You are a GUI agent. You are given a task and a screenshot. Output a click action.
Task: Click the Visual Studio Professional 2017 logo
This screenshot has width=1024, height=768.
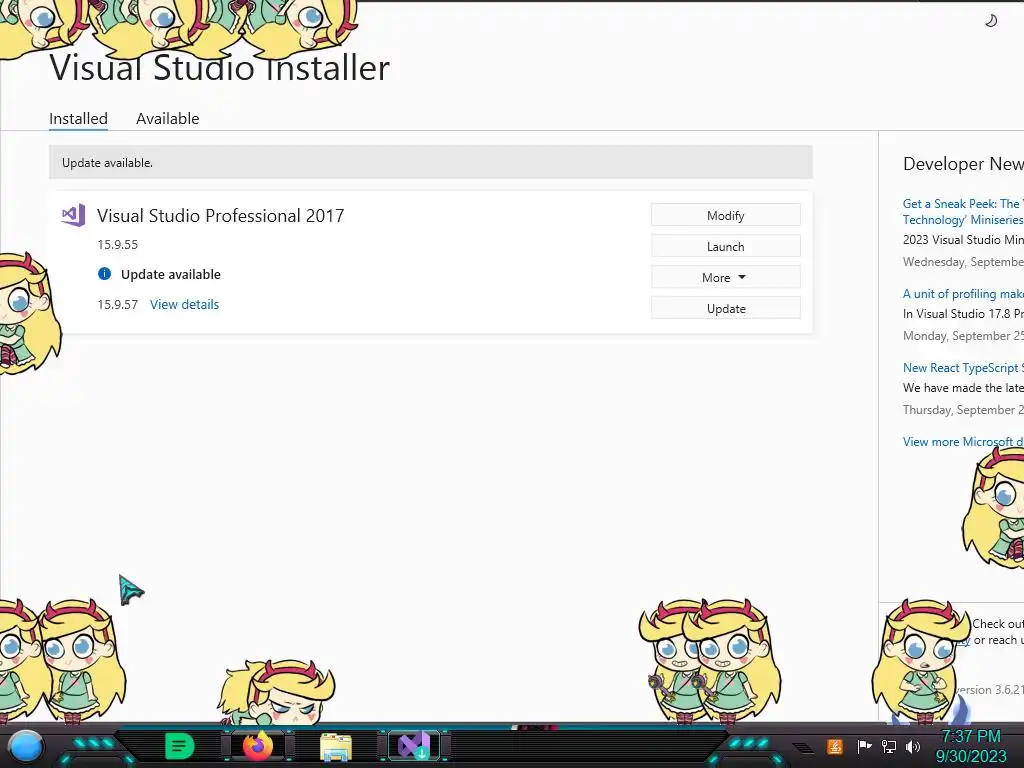point(73,215)
